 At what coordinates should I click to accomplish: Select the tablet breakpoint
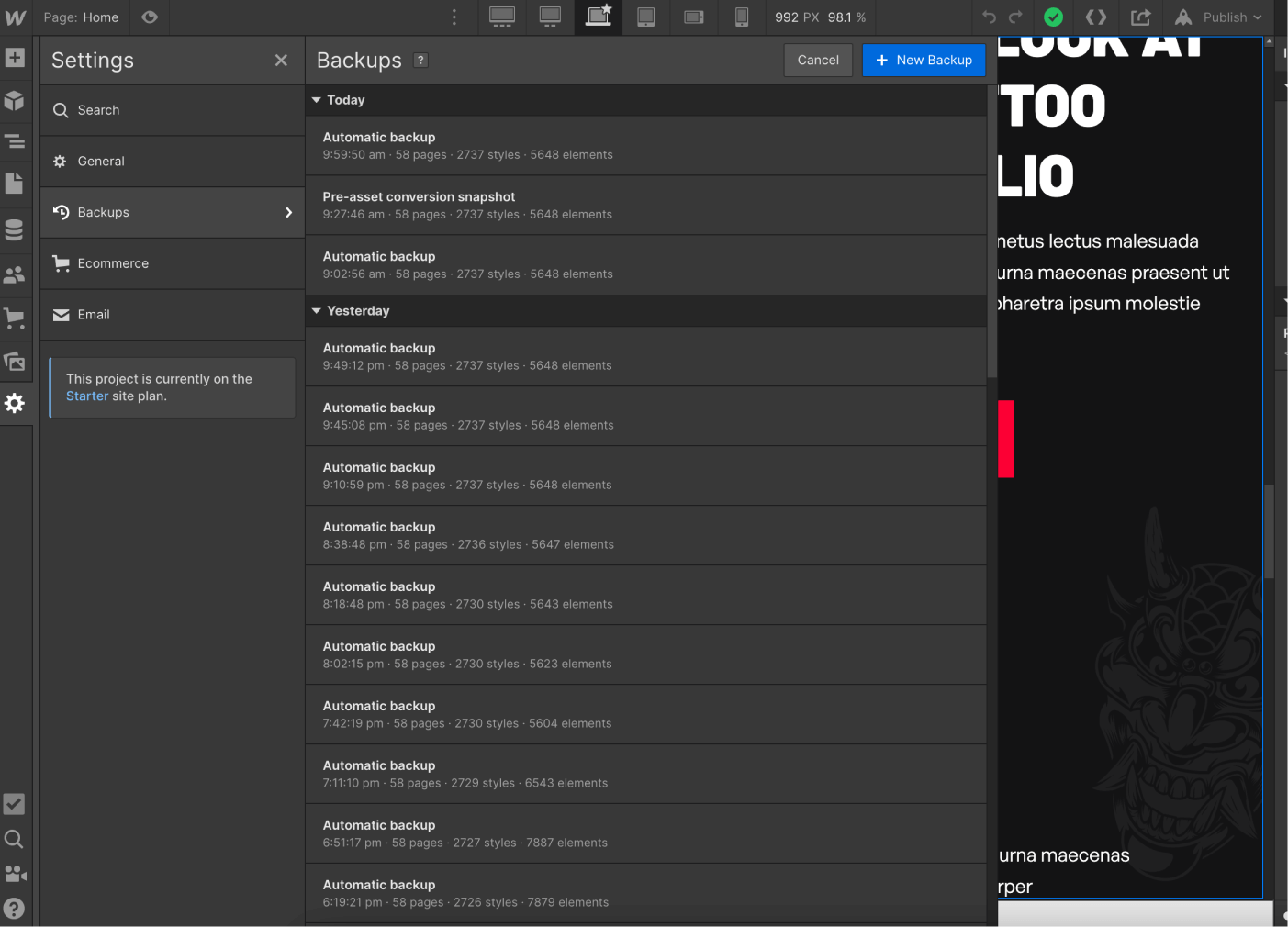(646, 17)
